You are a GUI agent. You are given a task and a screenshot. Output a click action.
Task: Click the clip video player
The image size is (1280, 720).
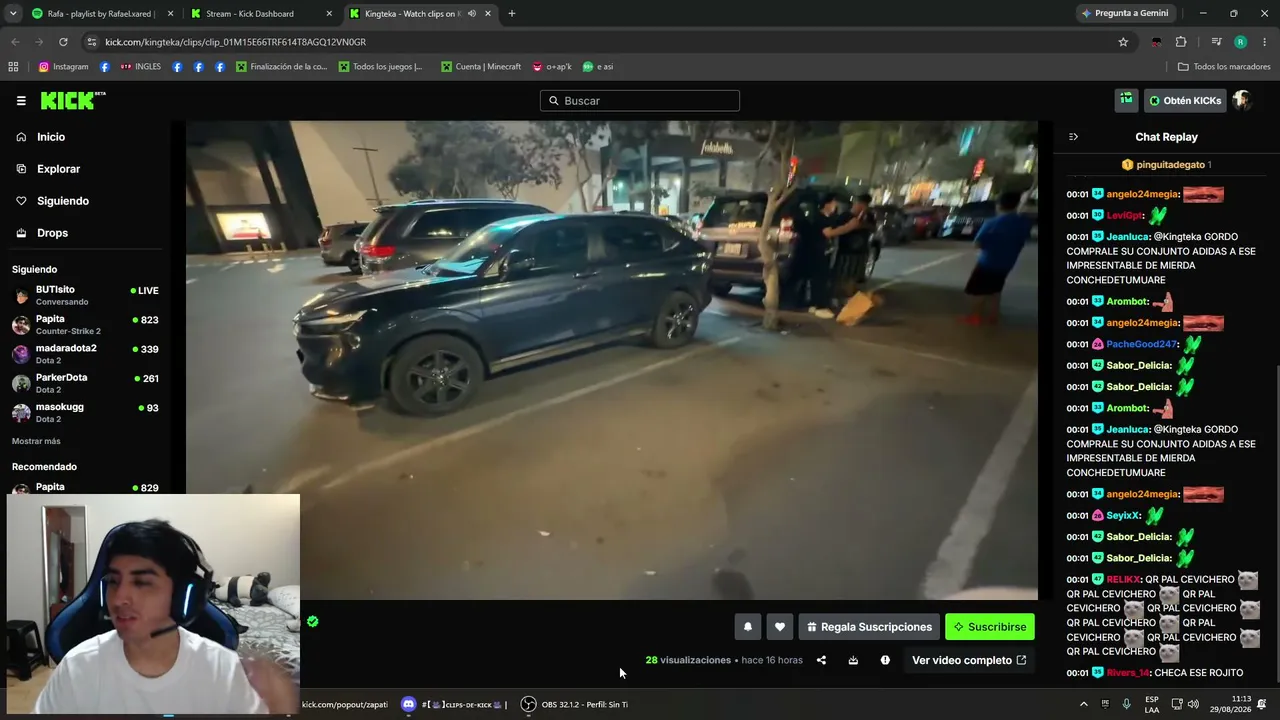coord(612,360)
